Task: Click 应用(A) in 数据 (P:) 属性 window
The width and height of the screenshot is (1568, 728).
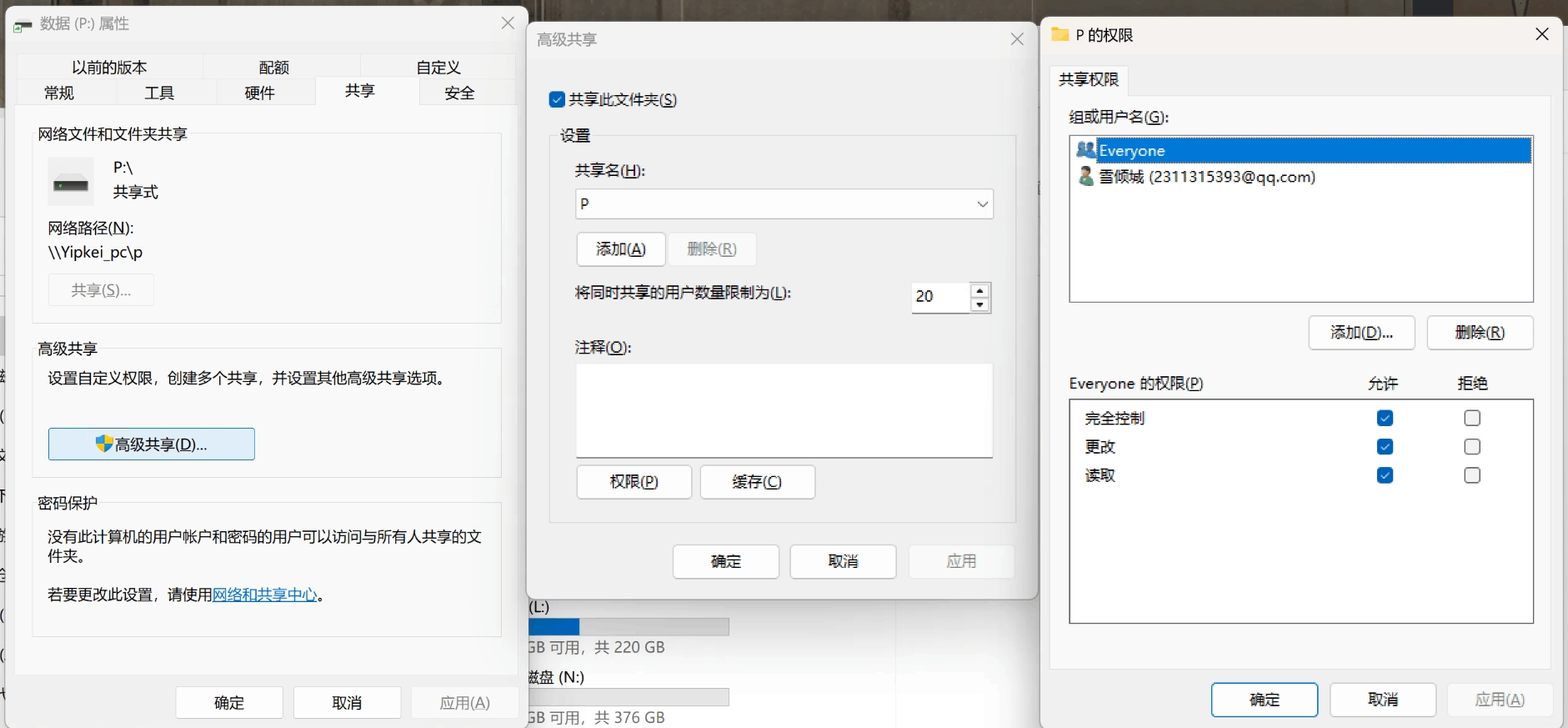Action: point(464,702)
